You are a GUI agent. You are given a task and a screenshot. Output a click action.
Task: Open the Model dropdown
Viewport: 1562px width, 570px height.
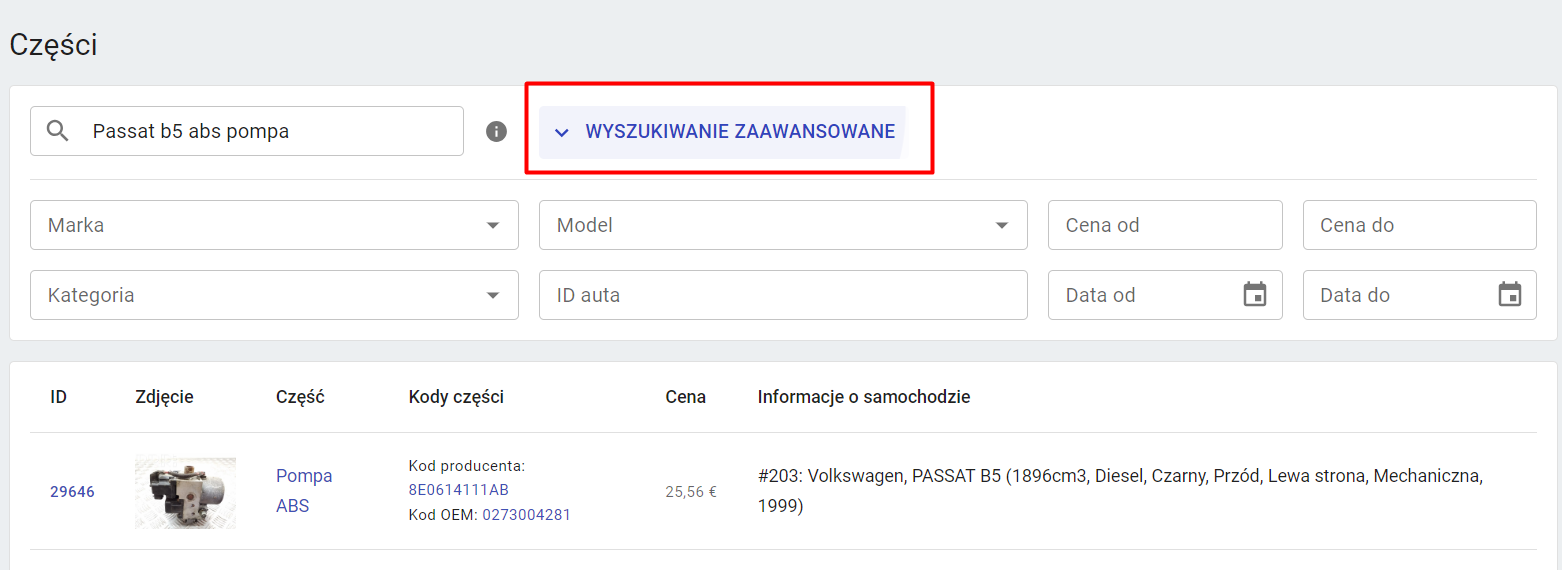click(x=783, y=225)
